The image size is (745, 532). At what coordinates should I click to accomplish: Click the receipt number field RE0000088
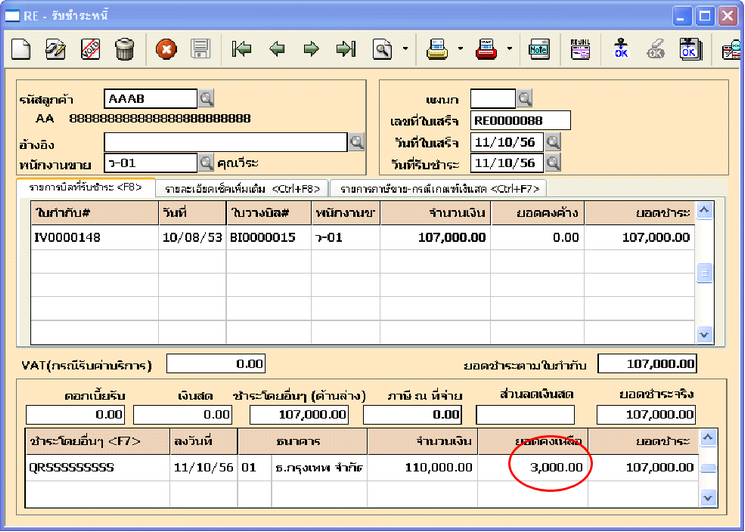click(520, 120)
